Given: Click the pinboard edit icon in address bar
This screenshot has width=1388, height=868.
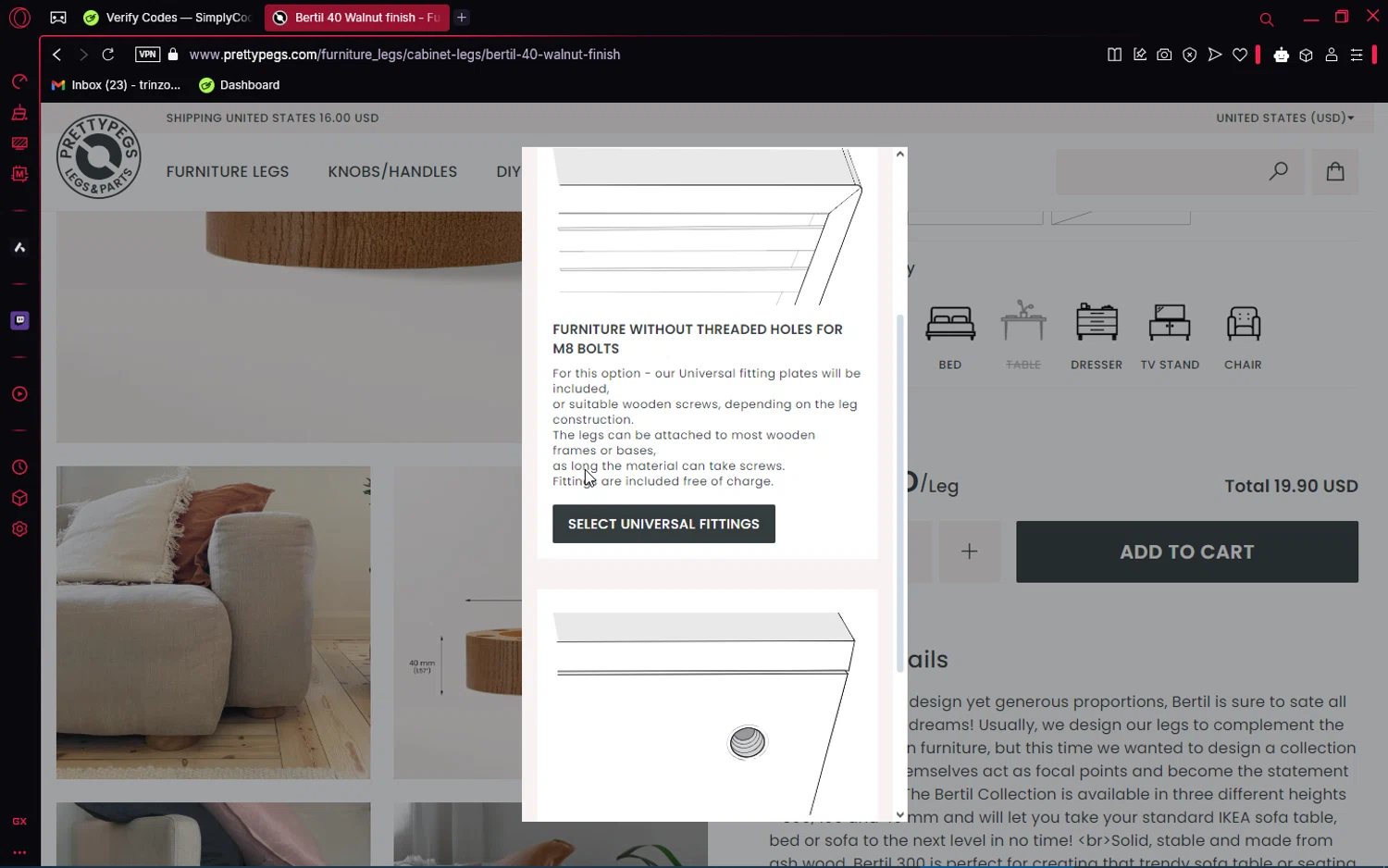Looking at the screenshot, I should [x=1140, y=55].
